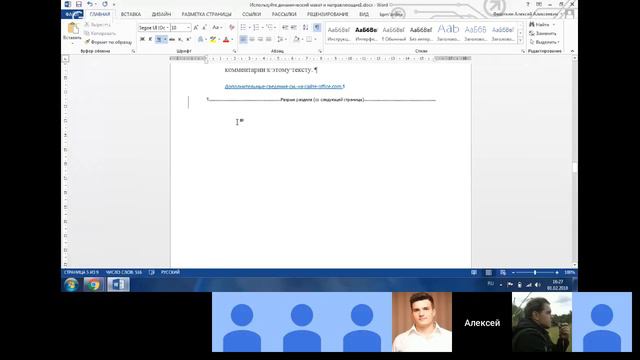Click the red font color button
Image resolution: width=640 pixels, height=360 pixels.
tap(226, 39)
